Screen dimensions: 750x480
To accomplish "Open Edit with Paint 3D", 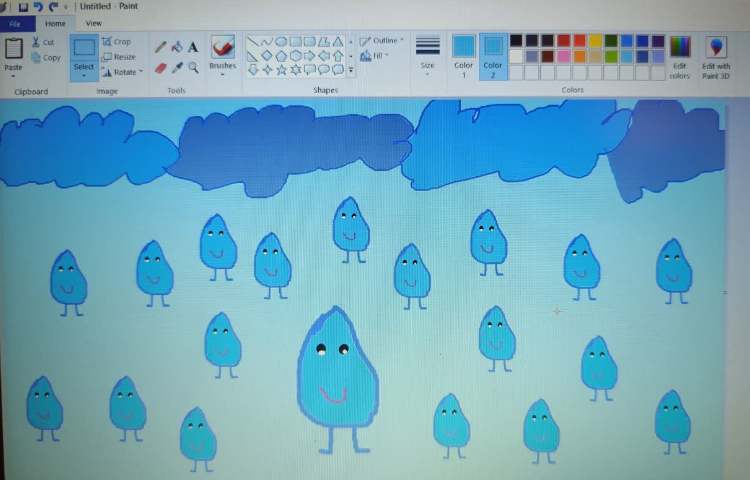I will point(716,57).
